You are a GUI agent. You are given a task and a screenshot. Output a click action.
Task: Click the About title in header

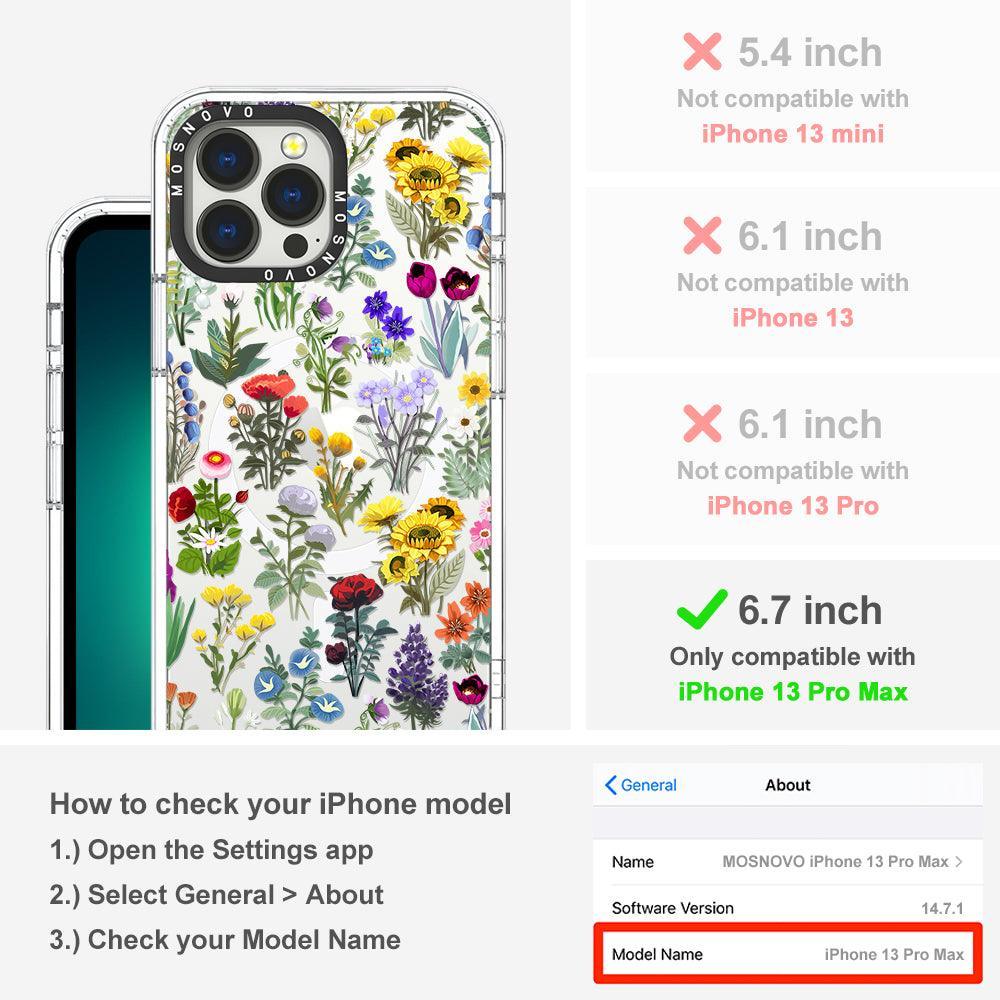(788, 785)
